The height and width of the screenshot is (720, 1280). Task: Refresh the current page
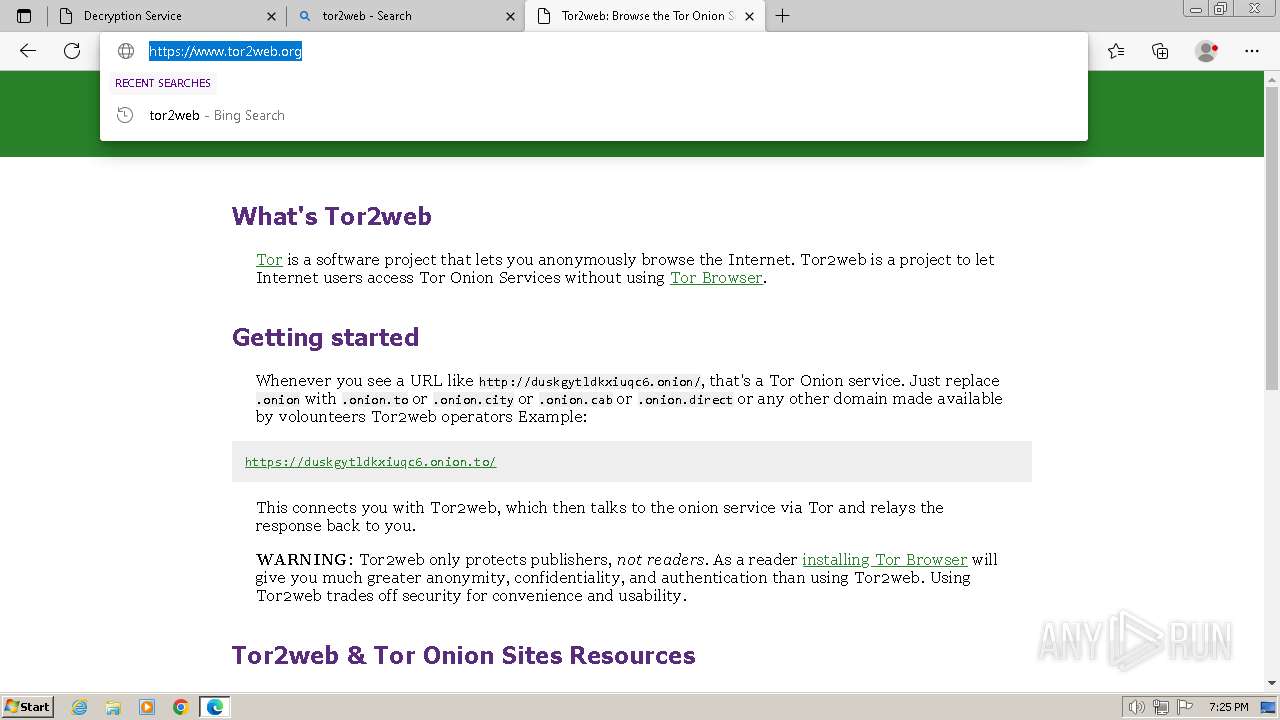[x=72, y=51]
